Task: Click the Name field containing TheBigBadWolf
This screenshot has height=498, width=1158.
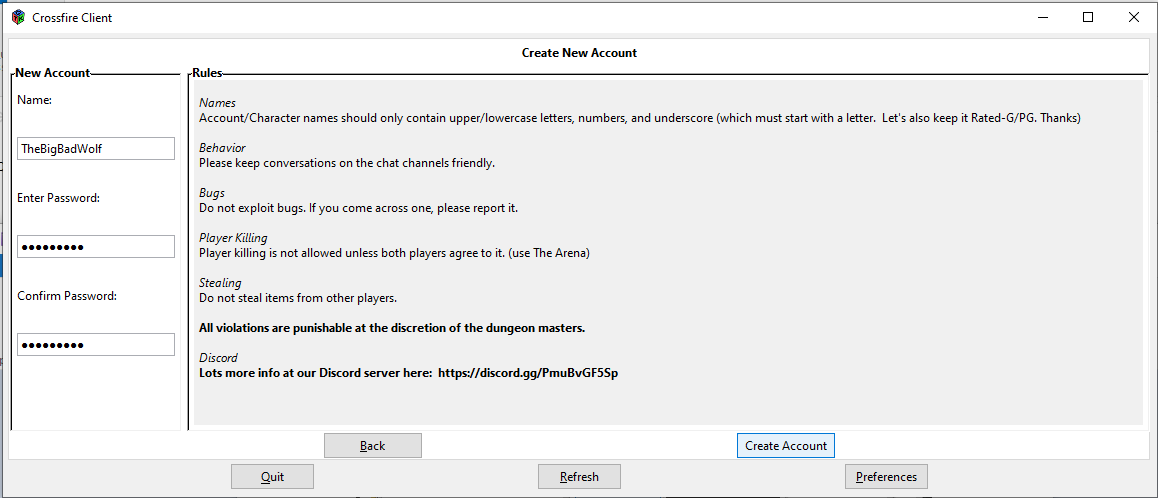Action: point(96,148)
